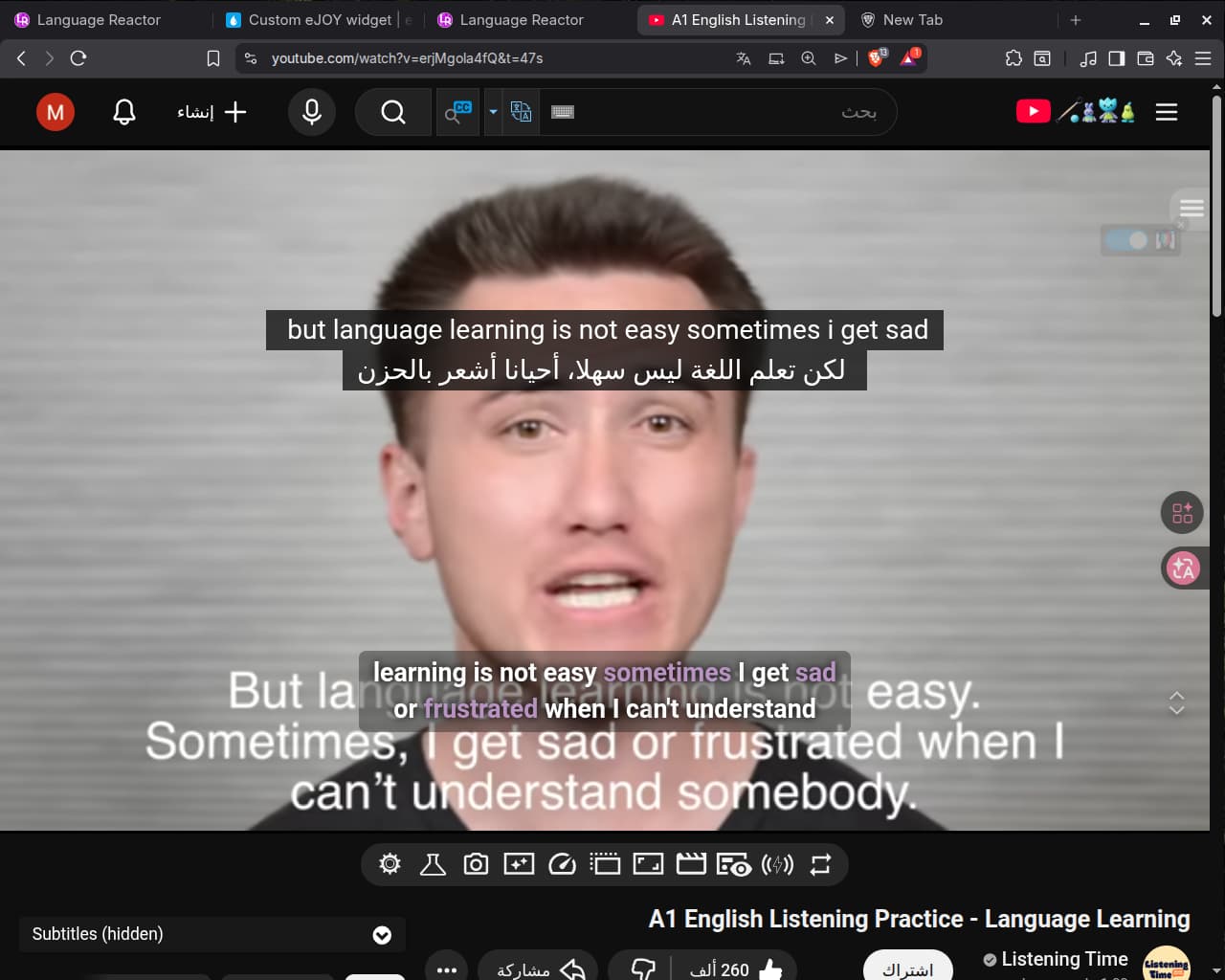This screenshot has width=1225, height=980.
Task: Click the clapperboard icon in video toolbar
Action: pos(691,865)
